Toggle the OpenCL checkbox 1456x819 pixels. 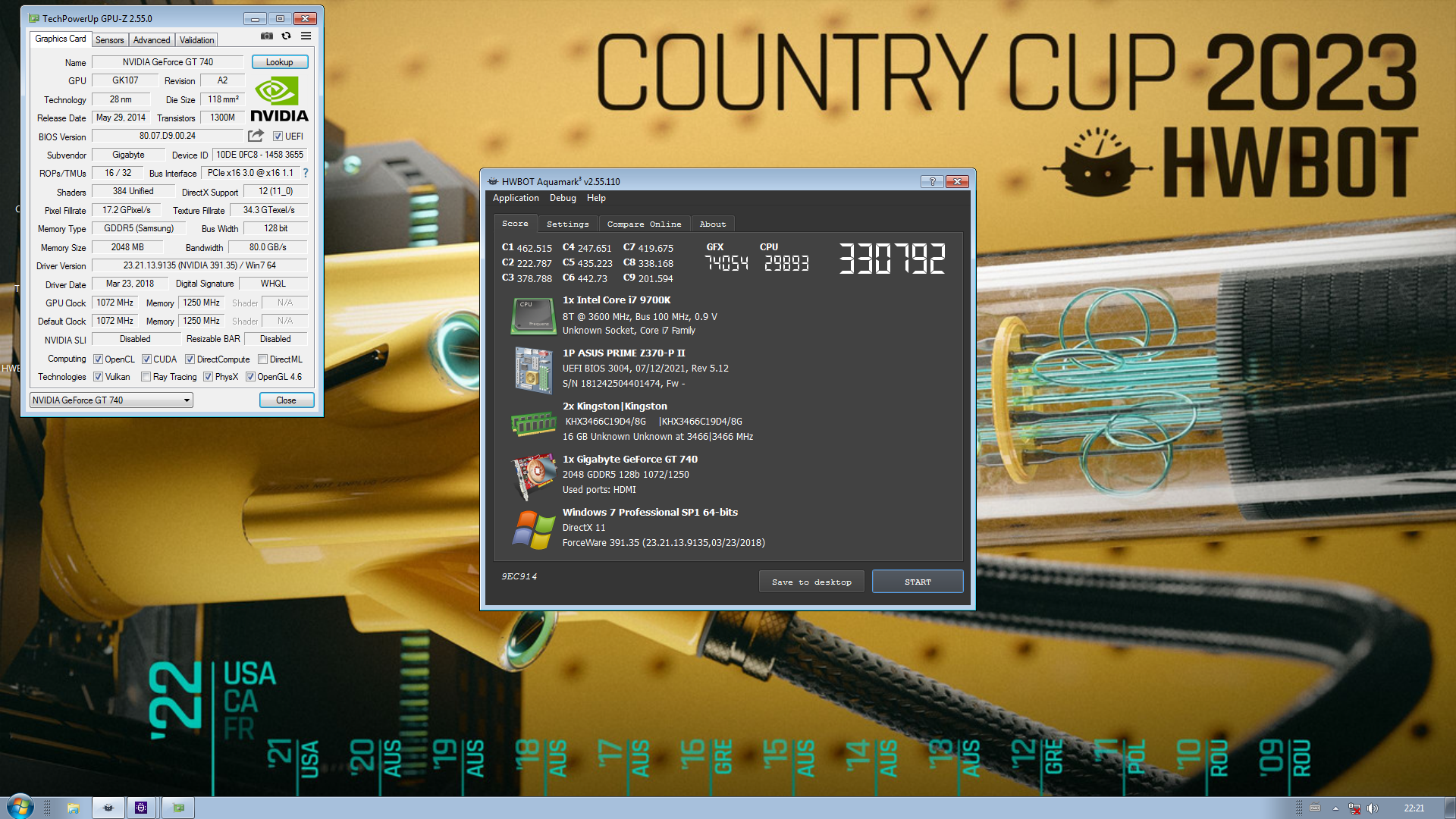[x=98, y=359]
